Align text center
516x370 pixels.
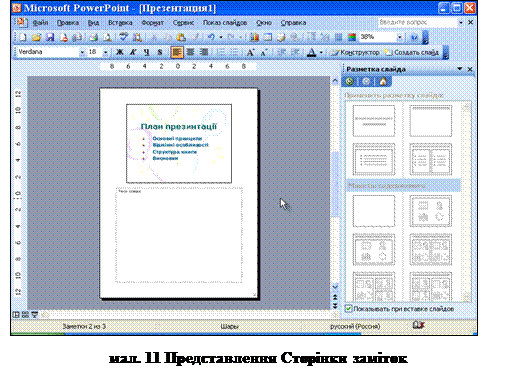190,52
